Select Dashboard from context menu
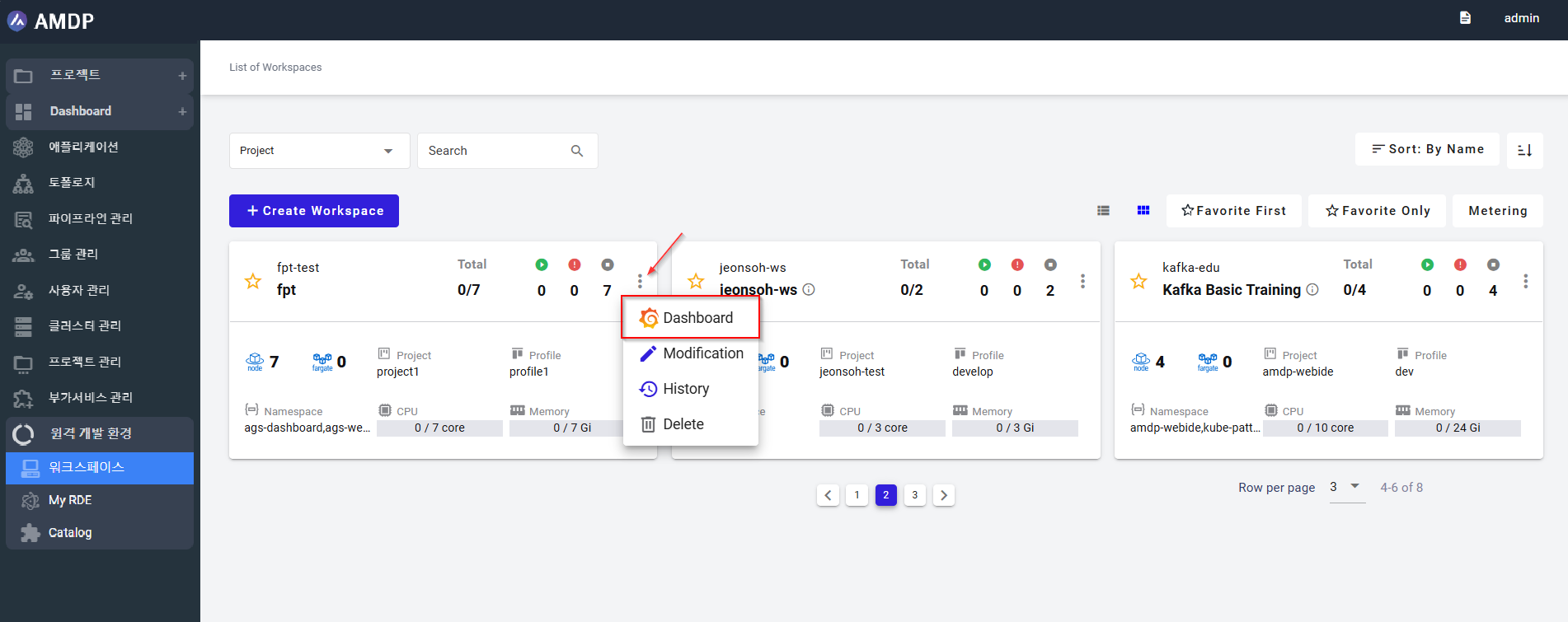 [691, 318]
